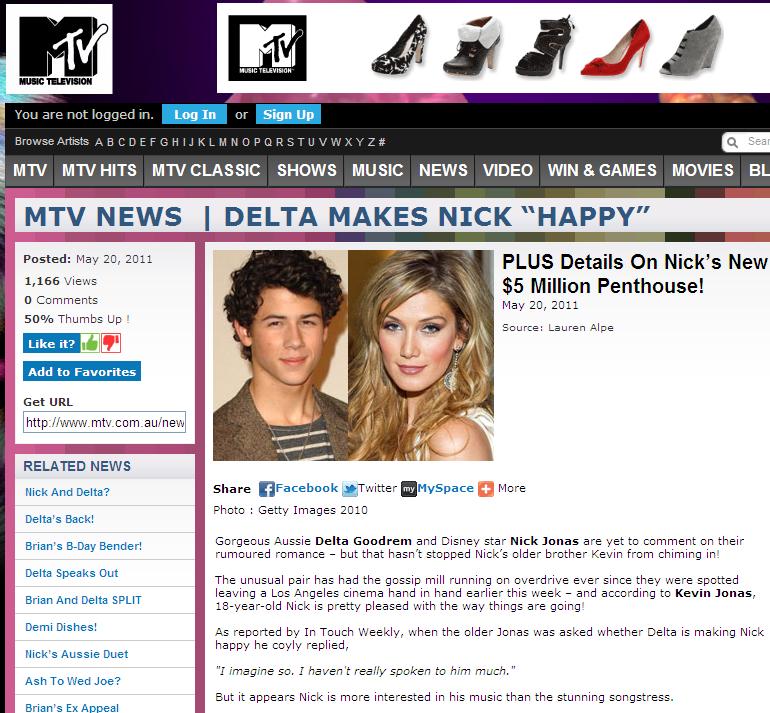Click the magnifying glass search icon
The image size is (770, 713).
pos(732,142)
